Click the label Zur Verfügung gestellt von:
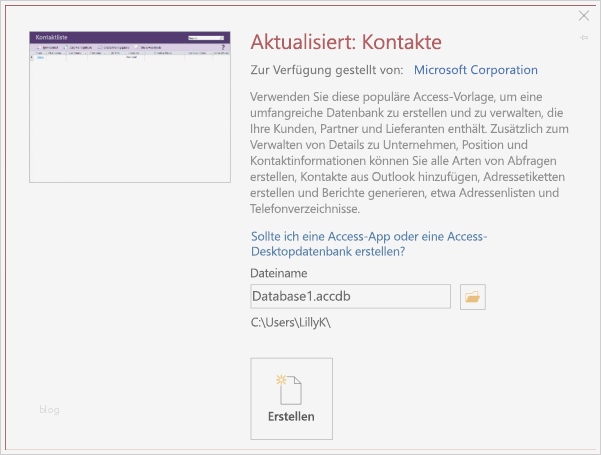Image resolution: width=601 pixels, height=455 pixels. click(327, 70)
